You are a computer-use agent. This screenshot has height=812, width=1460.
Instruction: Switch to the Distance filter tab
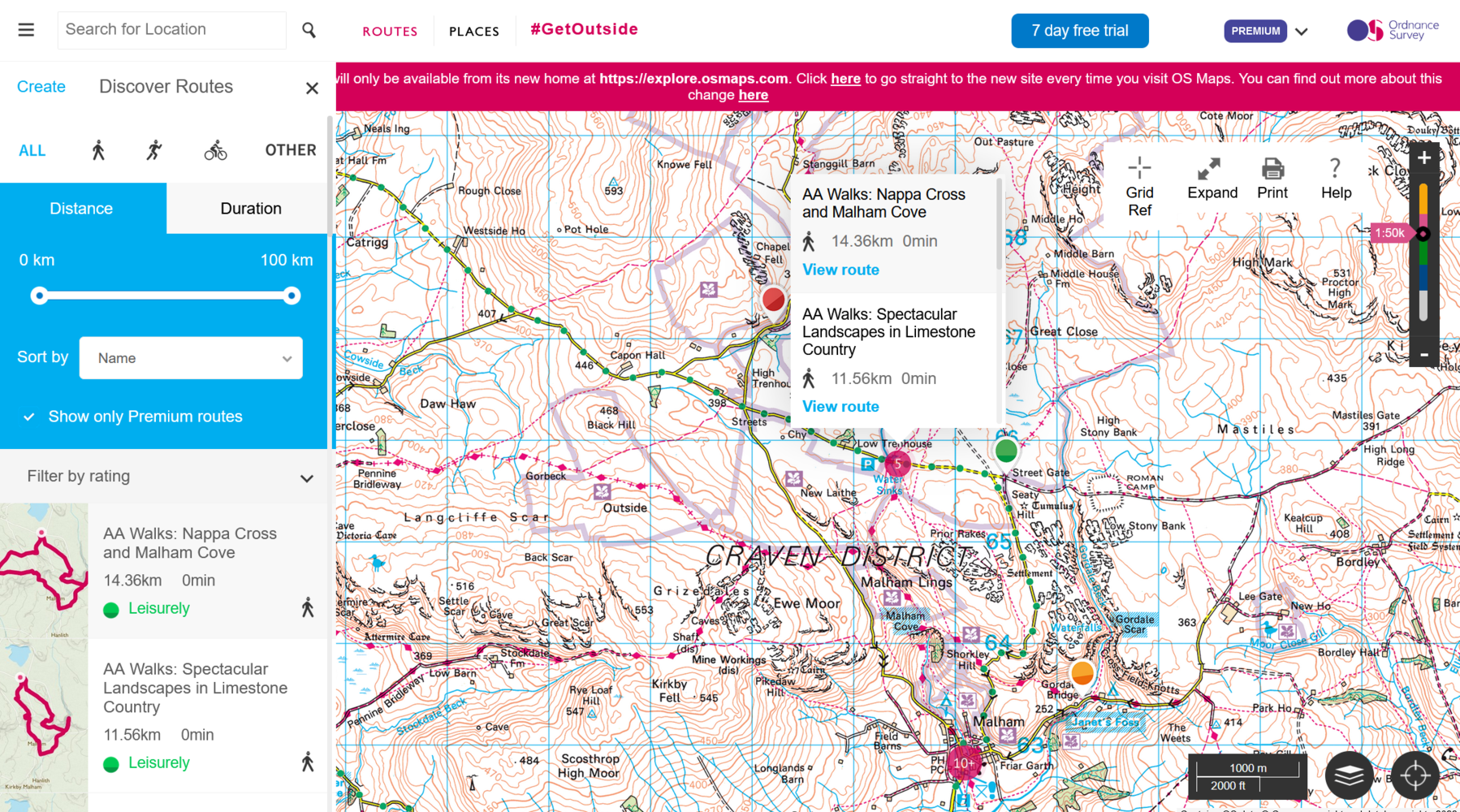click(82, 209)
